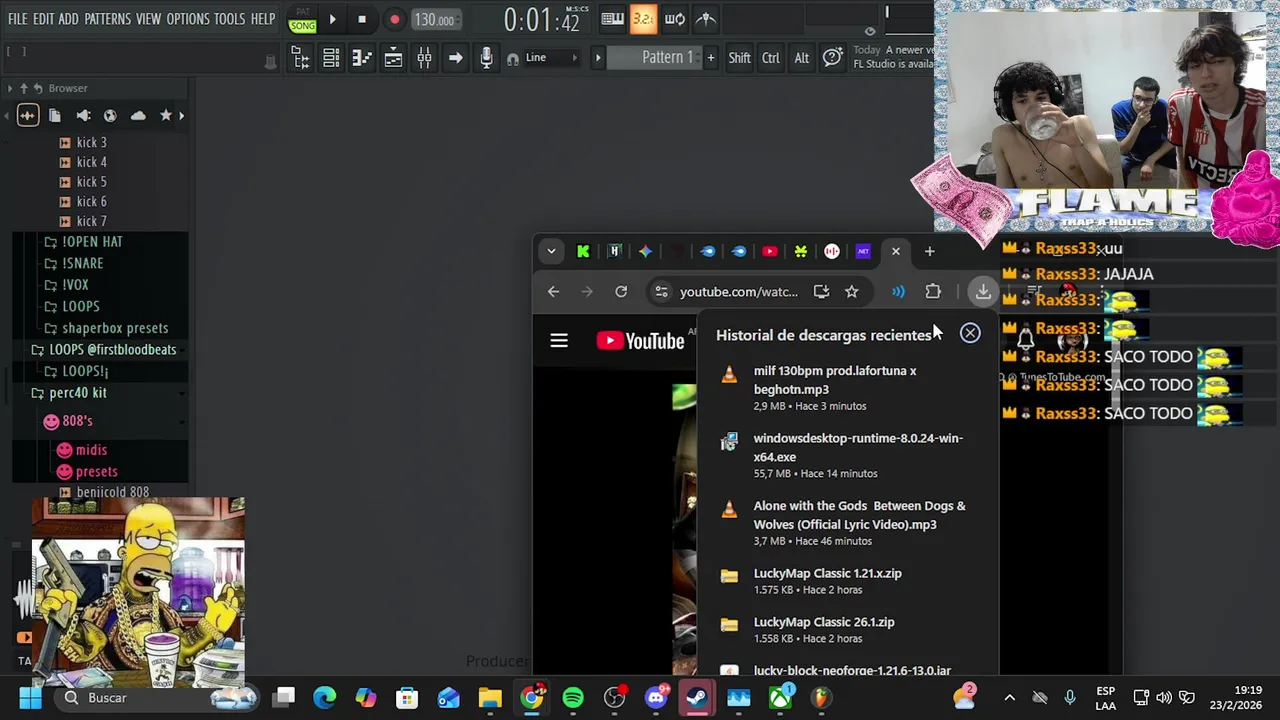Stop playback in FL Studio
1280x720 pixels.
tap(362, 19)
